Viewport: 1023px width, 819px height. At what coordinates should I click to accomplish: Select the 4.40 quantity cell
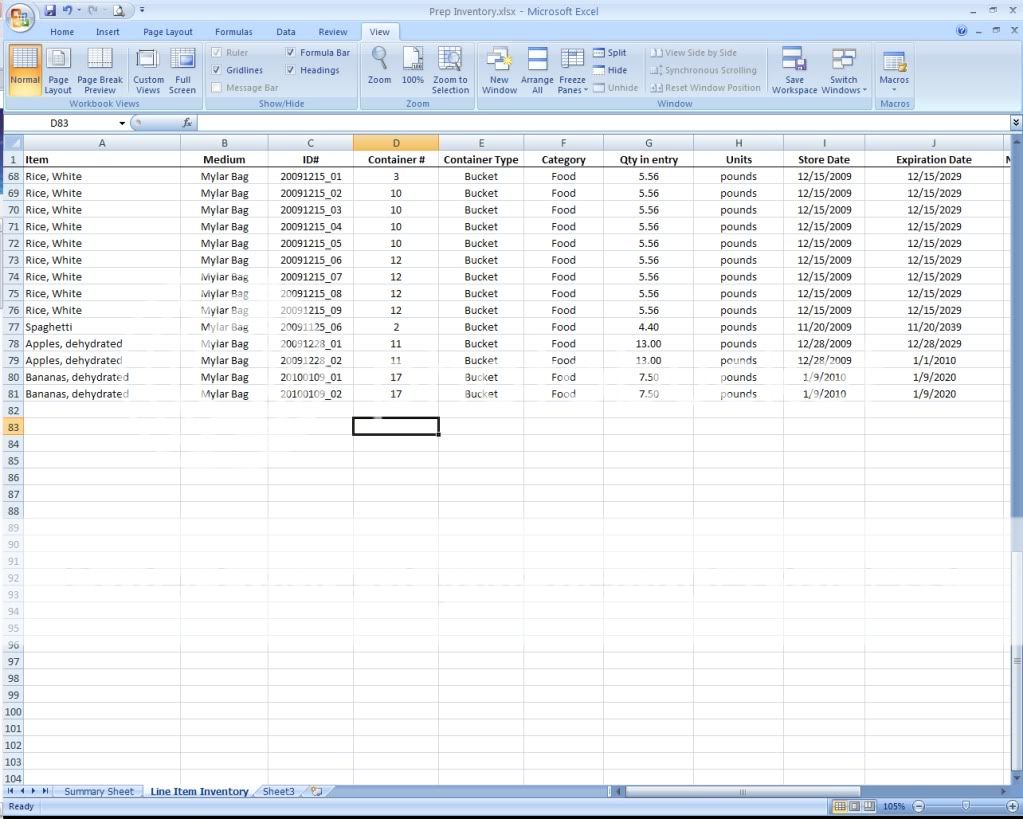649,327
